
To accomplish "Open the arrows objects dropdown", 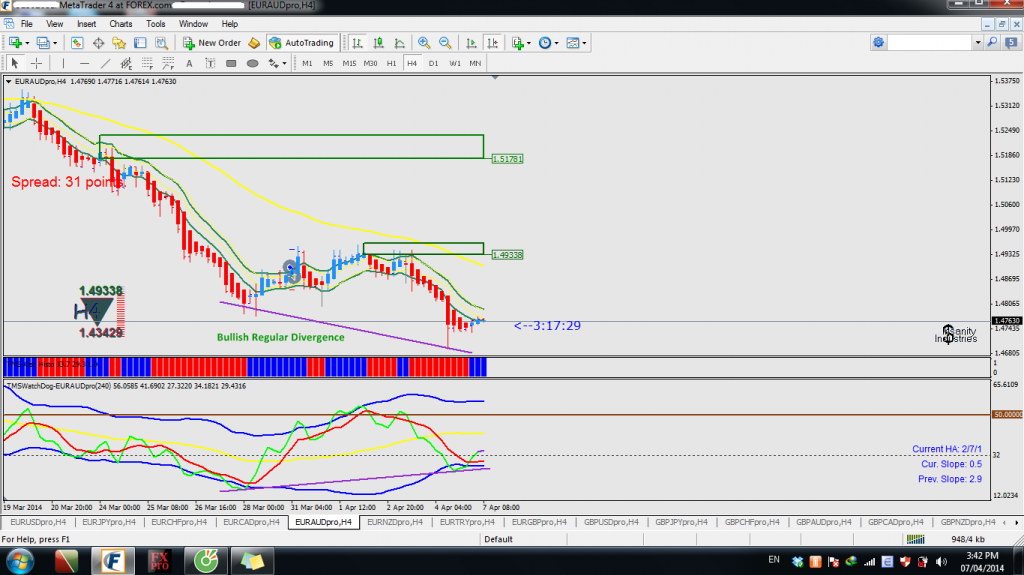I will click(x=277, y=63).
